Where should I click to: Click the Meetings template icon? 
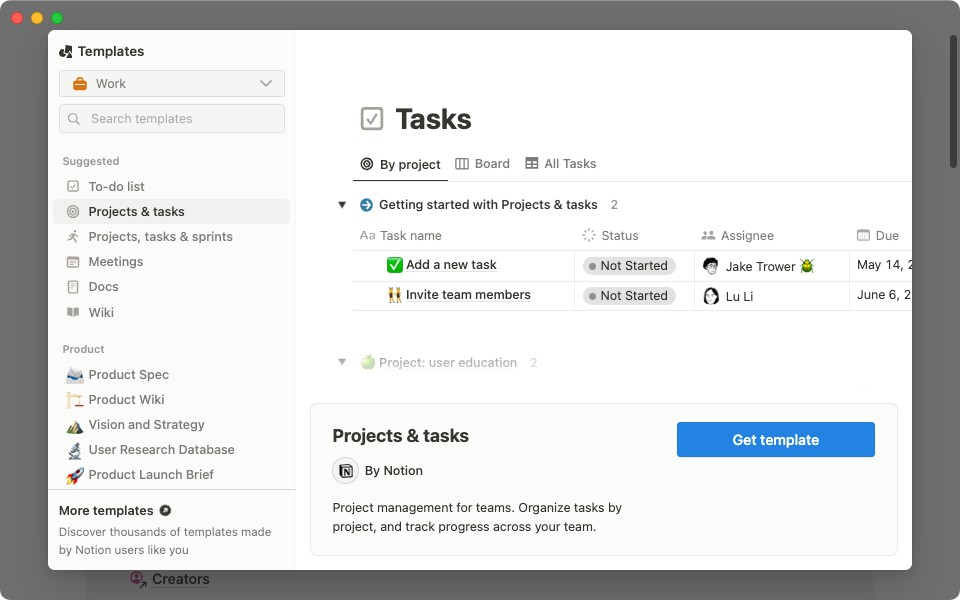tap(73, 261)
